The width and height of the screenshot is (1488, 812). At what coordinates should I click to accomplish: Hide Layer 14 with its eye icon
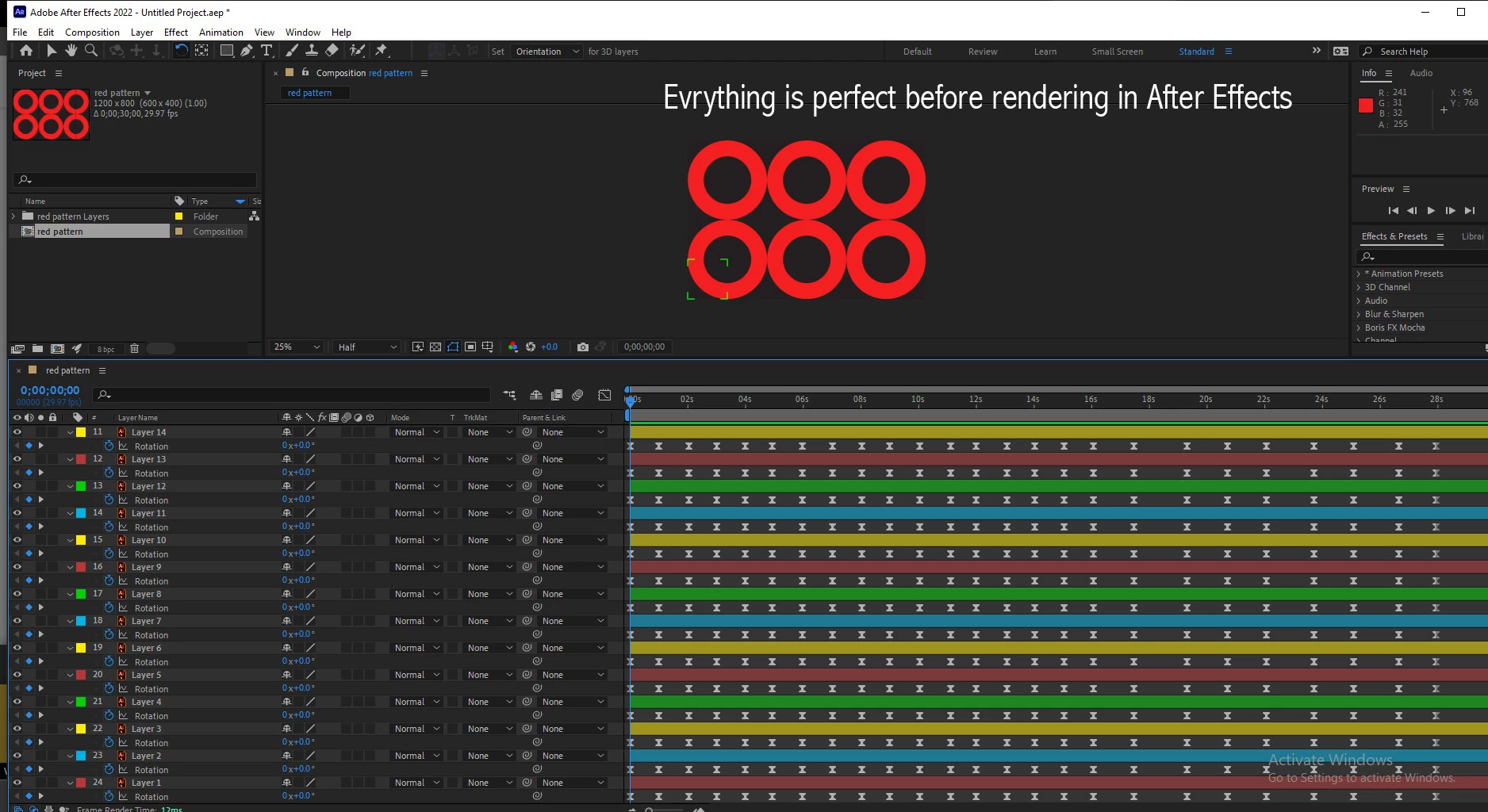[17, 432]
